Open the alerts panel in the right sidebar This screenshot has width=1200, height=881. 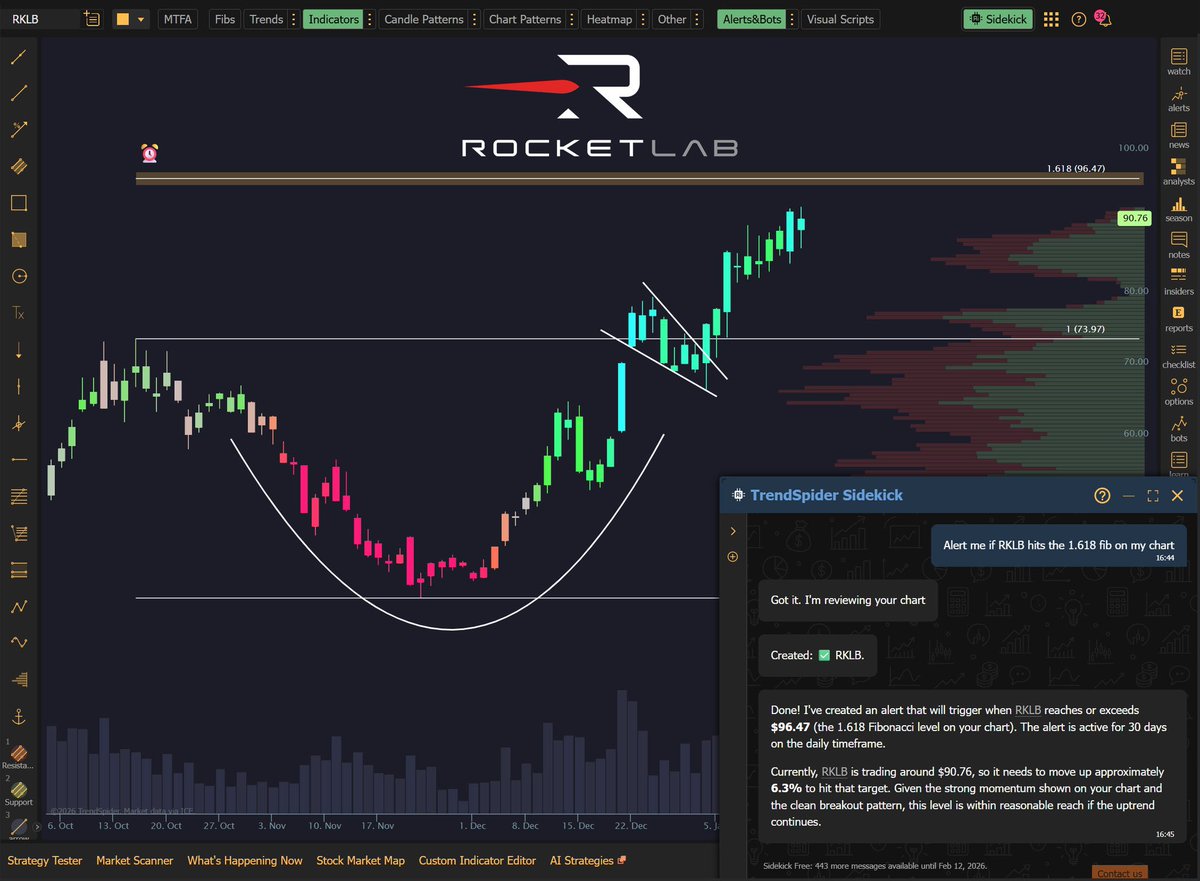click(x=1178, y=97)
